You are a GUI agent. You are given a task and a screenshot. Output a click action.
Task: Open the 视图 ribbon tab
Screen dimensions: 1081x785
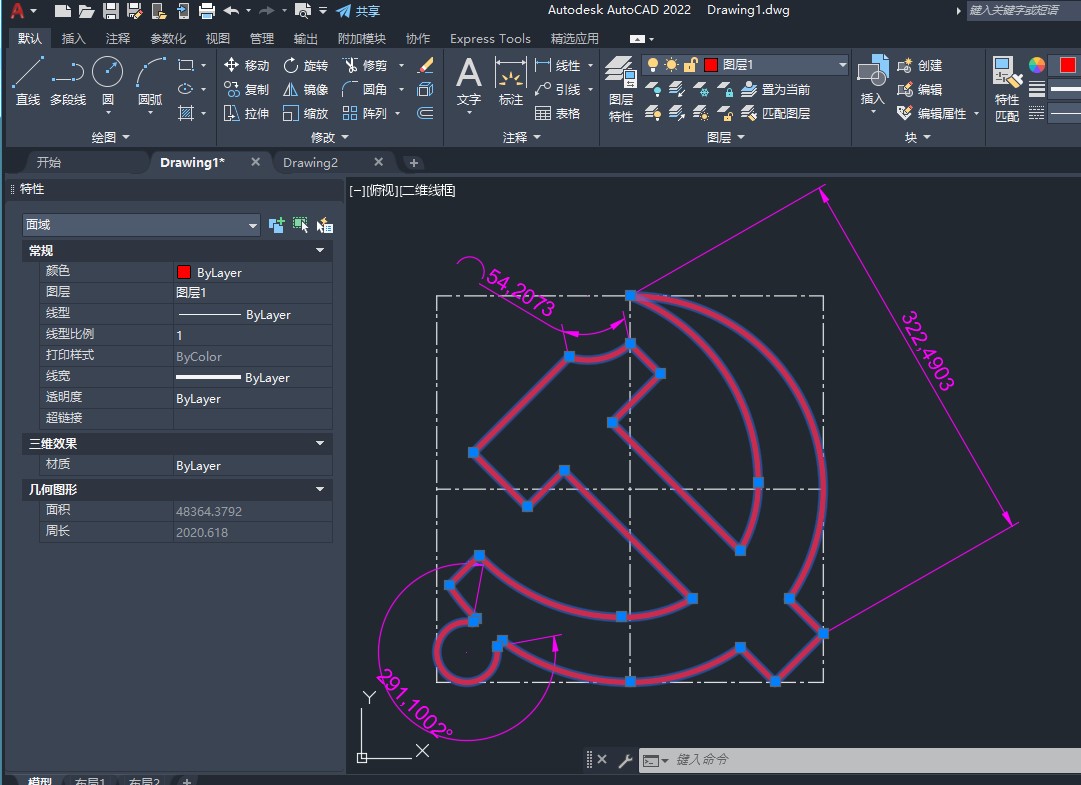pyautogui.click(x=218, y=39)
